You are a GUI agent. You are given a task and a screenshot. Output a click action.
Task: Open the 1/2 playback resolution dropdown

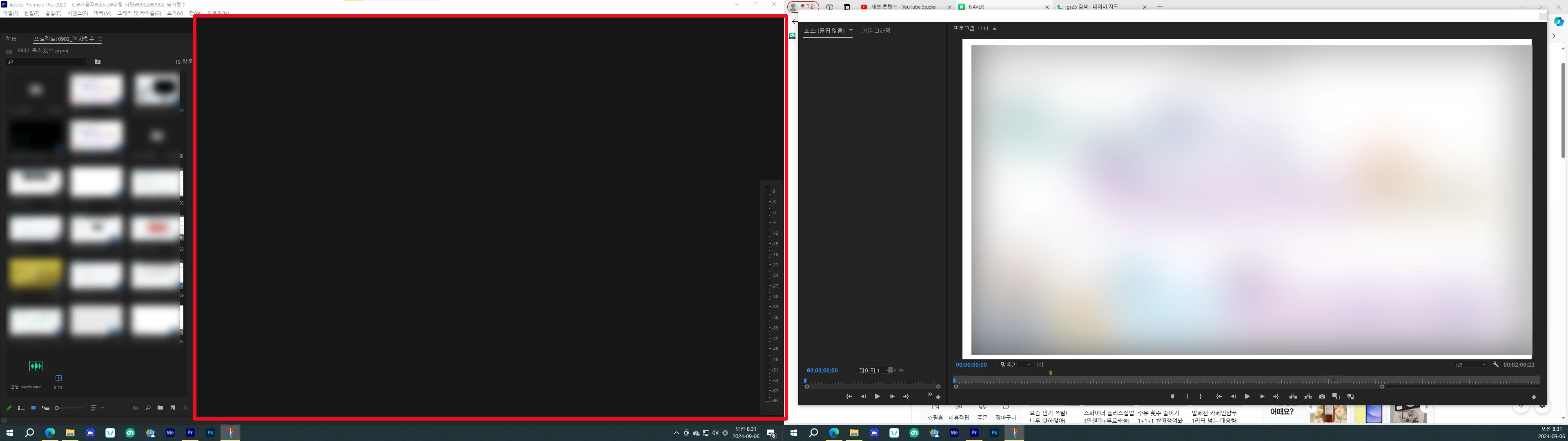[1470, 365]
